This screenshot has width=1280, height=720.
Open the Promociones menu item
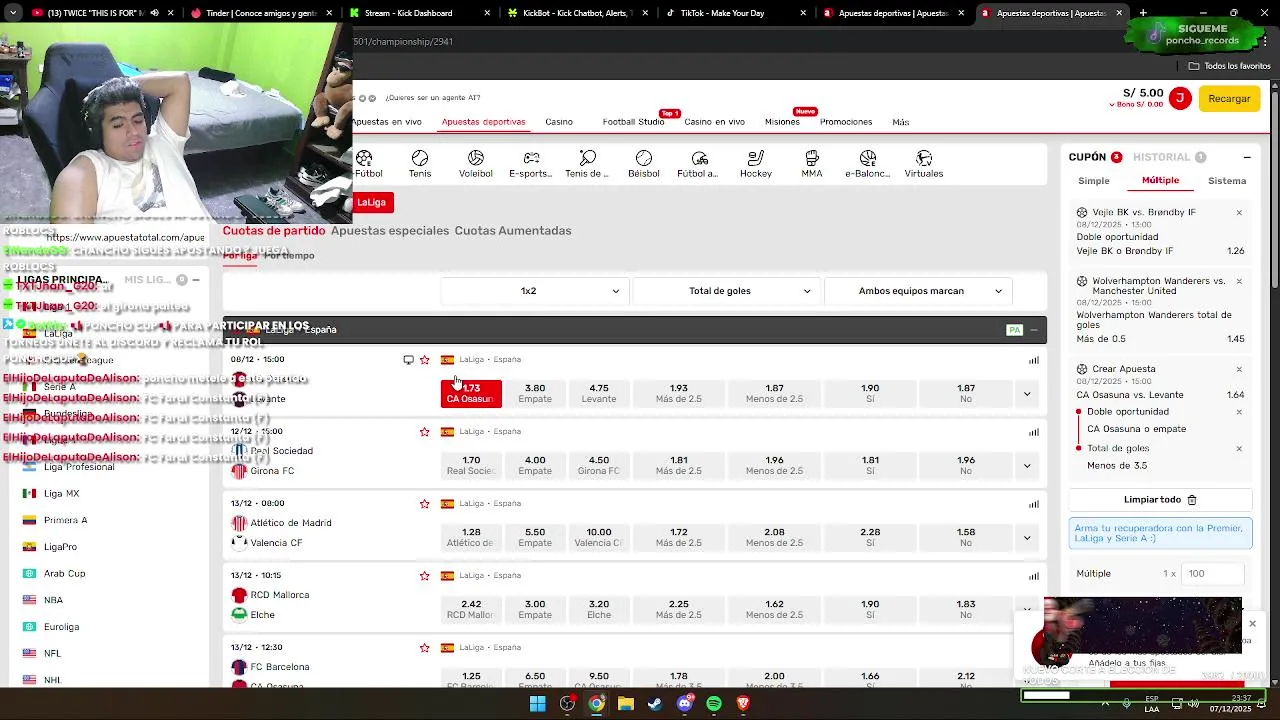pyautogui.click(x=846, y=122)
